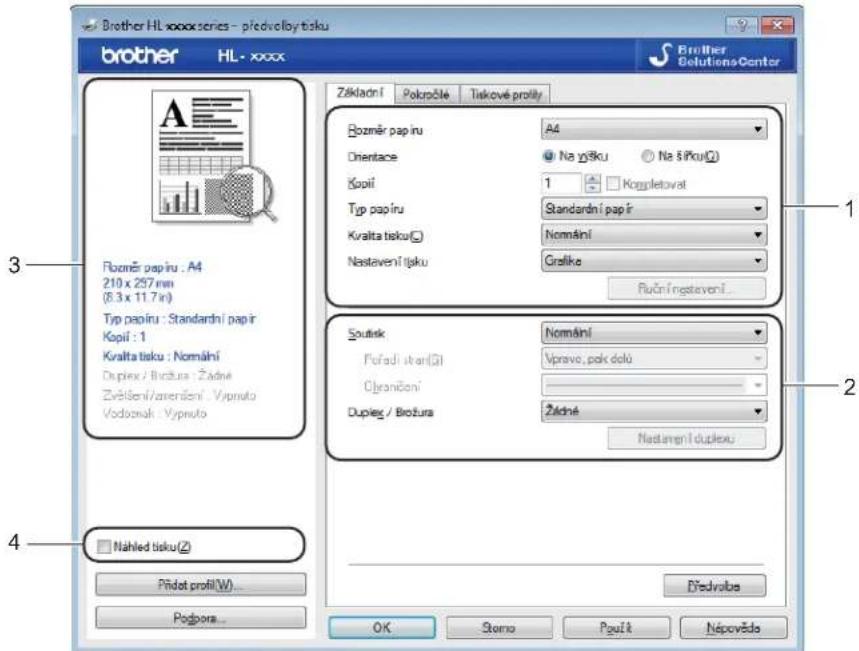Viewport: 859px width, 651px height.
Task: Click the "HL- xxxx" model label
Action: coord(251,56)
